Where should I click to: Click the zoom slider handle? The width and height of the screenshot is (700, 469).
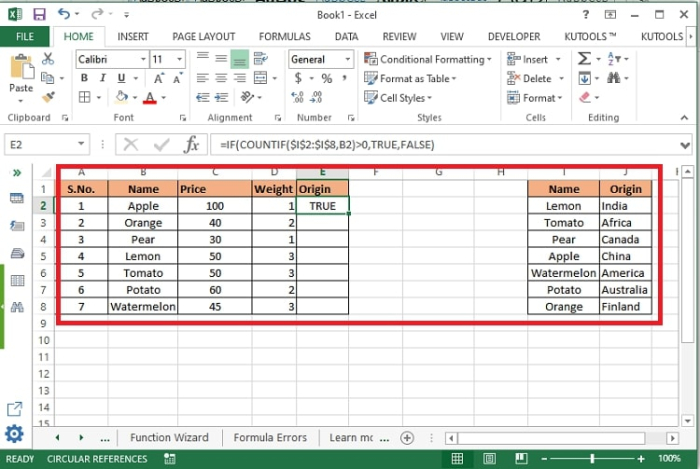pos(592,458)
